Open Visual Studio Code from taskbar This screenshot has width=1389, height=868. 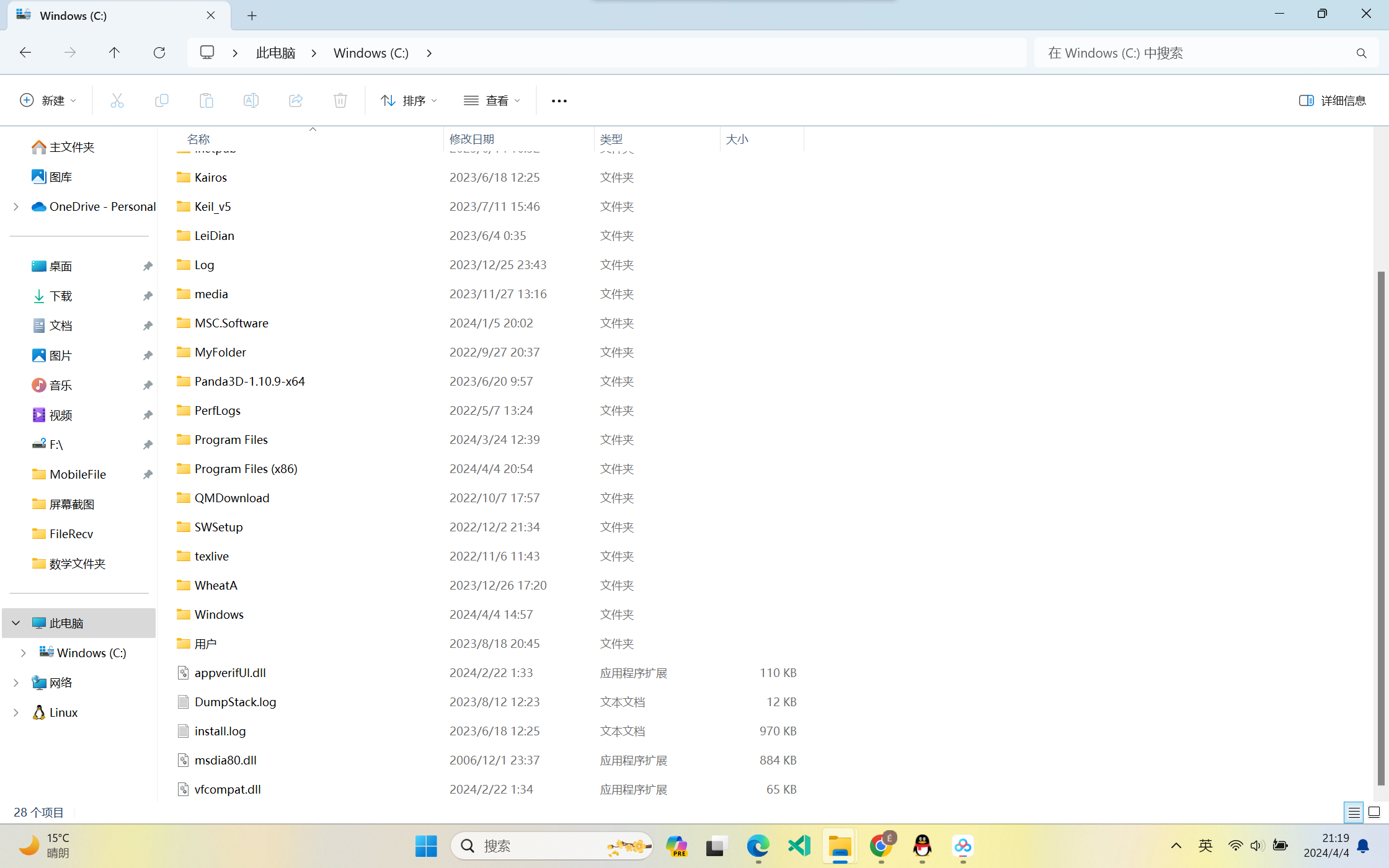click(799, 846)
